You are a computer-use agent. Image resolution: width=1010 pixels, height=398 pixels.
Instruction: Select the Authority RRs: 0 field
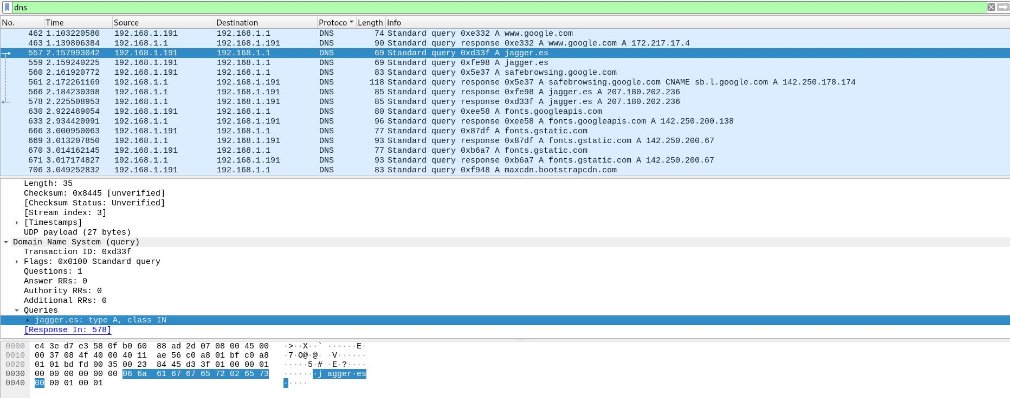tap(62, 290)
